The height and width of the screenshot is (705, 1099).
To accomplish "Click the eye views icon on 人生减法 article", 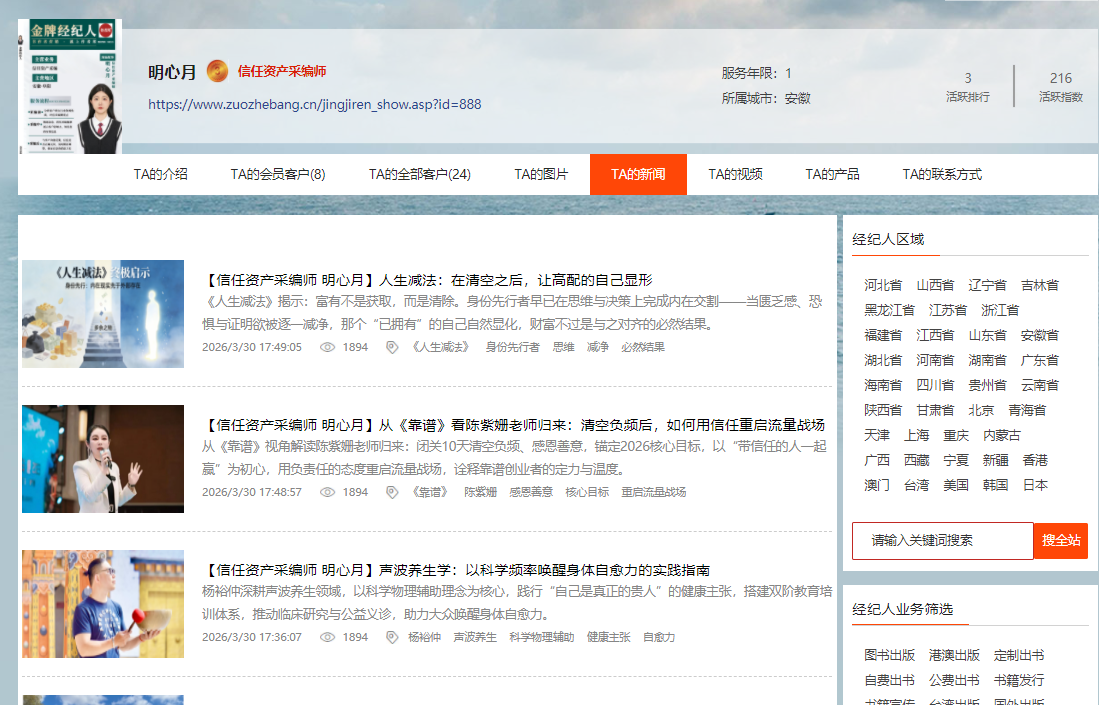I will 327,347.
